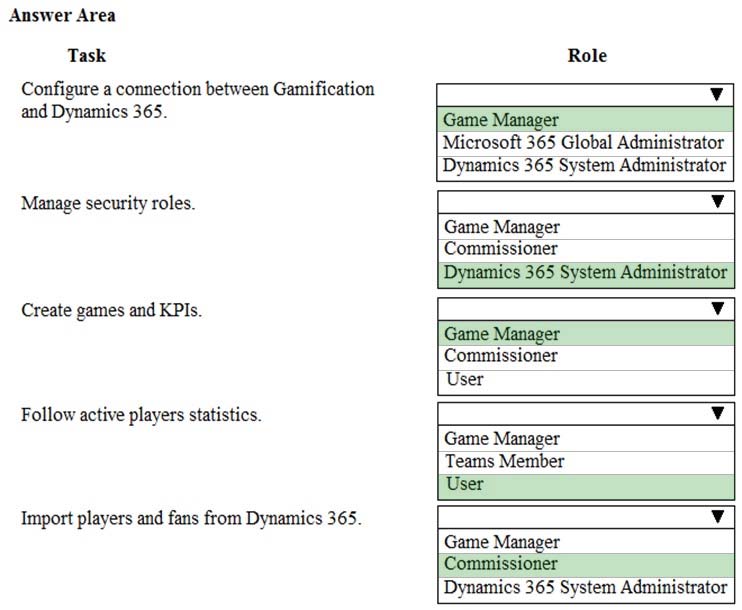Click the Import players and fans text
Image resolution: width=742 pixels, height=610 pixels.
click(x=191, y=518)
